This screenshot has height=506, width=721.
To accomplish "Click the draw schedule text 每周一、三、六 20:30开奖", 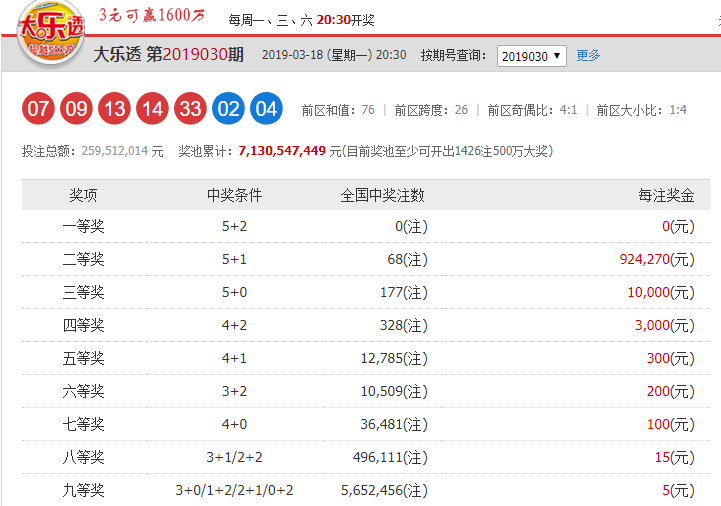I will coord(302,20).
